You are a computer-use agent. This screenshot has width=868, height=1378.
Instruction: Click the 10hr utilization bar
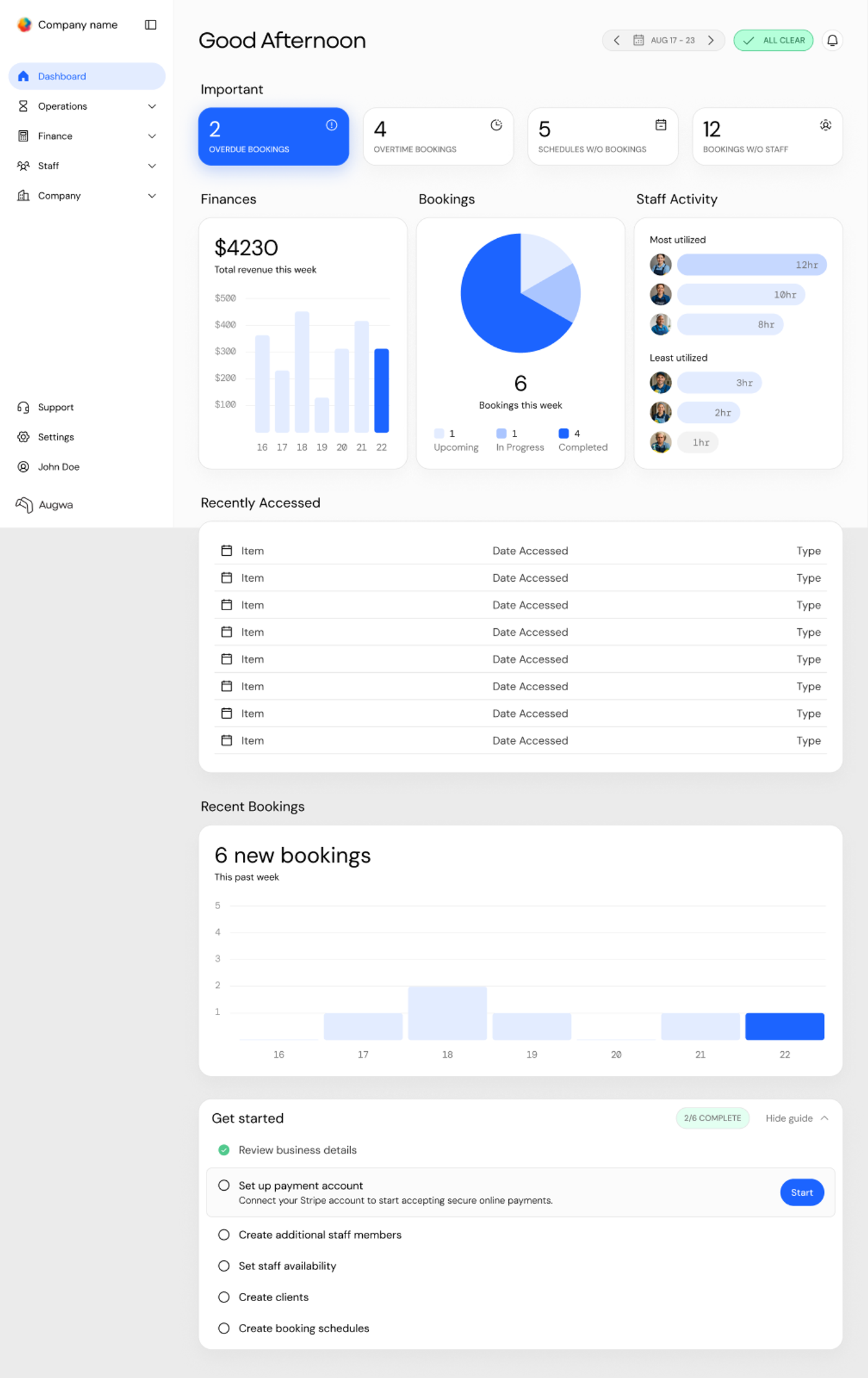741,295
